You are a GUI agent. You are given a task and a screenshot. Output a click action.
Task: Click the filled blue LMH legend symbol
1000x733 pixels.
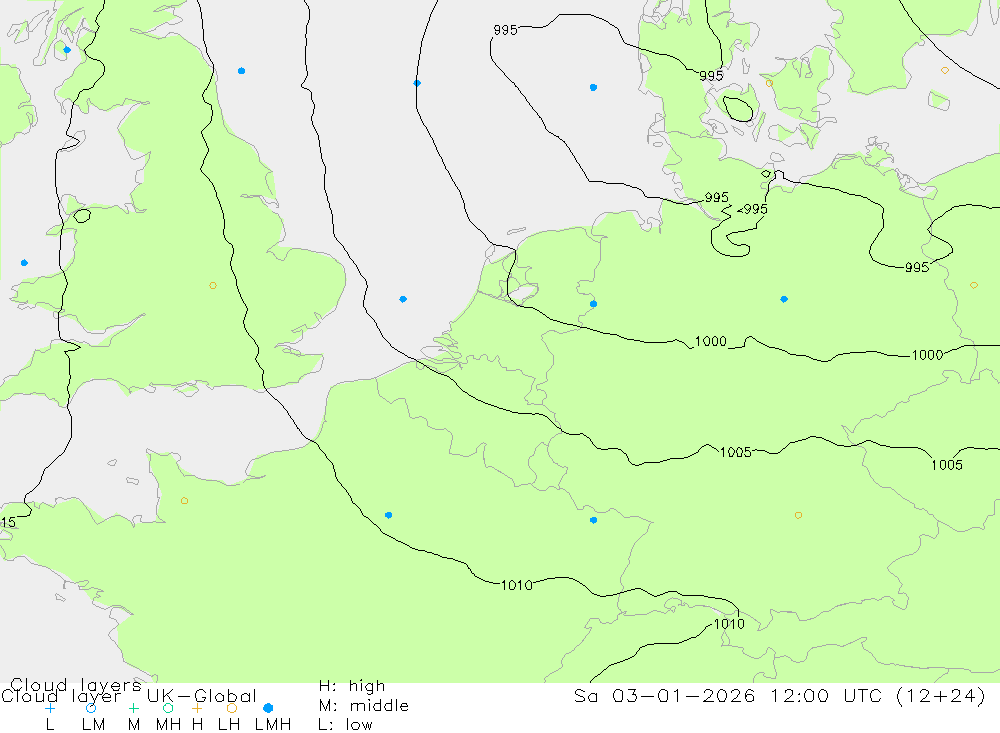click(268, 708)
